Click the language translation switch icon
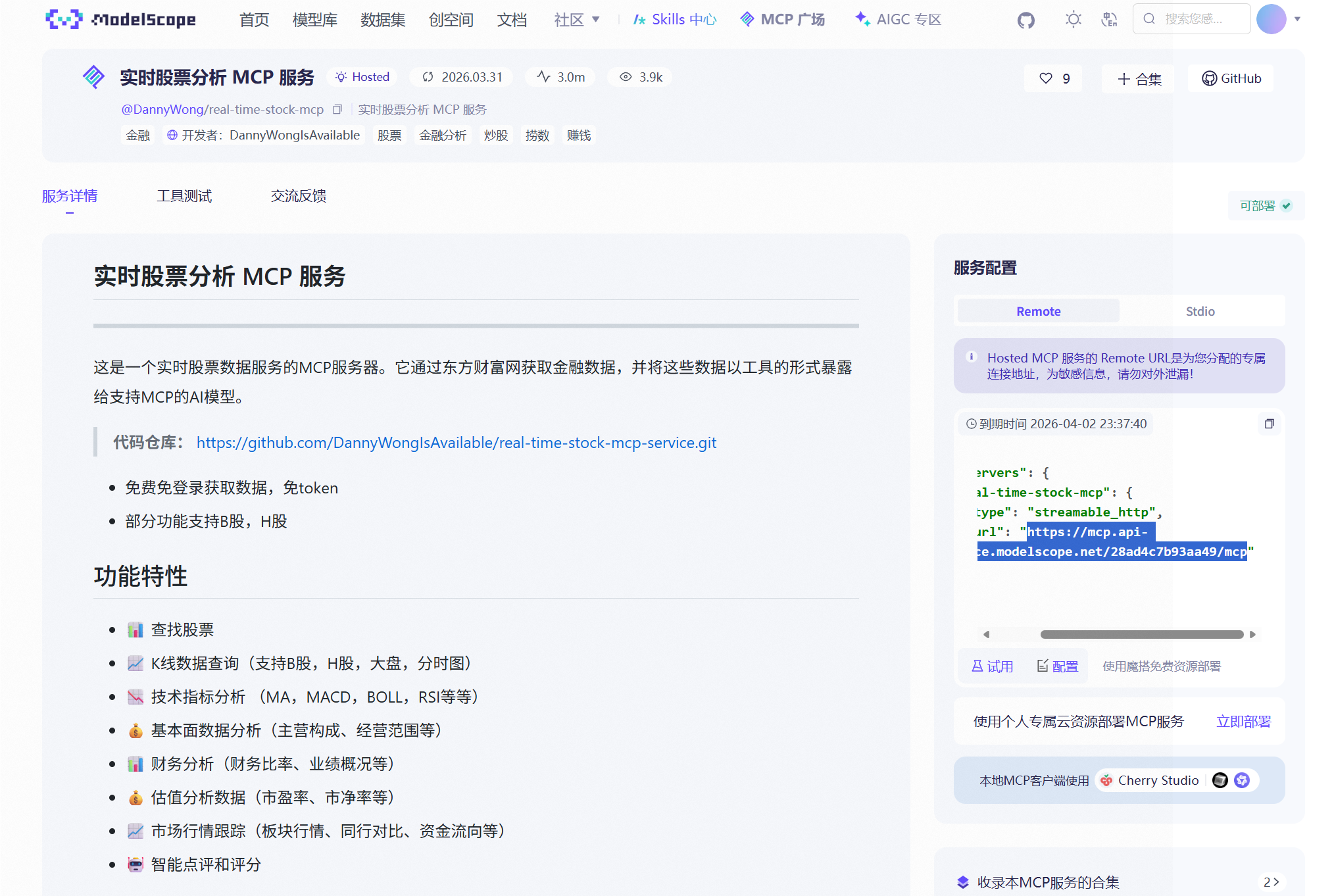Viewport: 1334px width, 896px height. tap(1109, 20)
